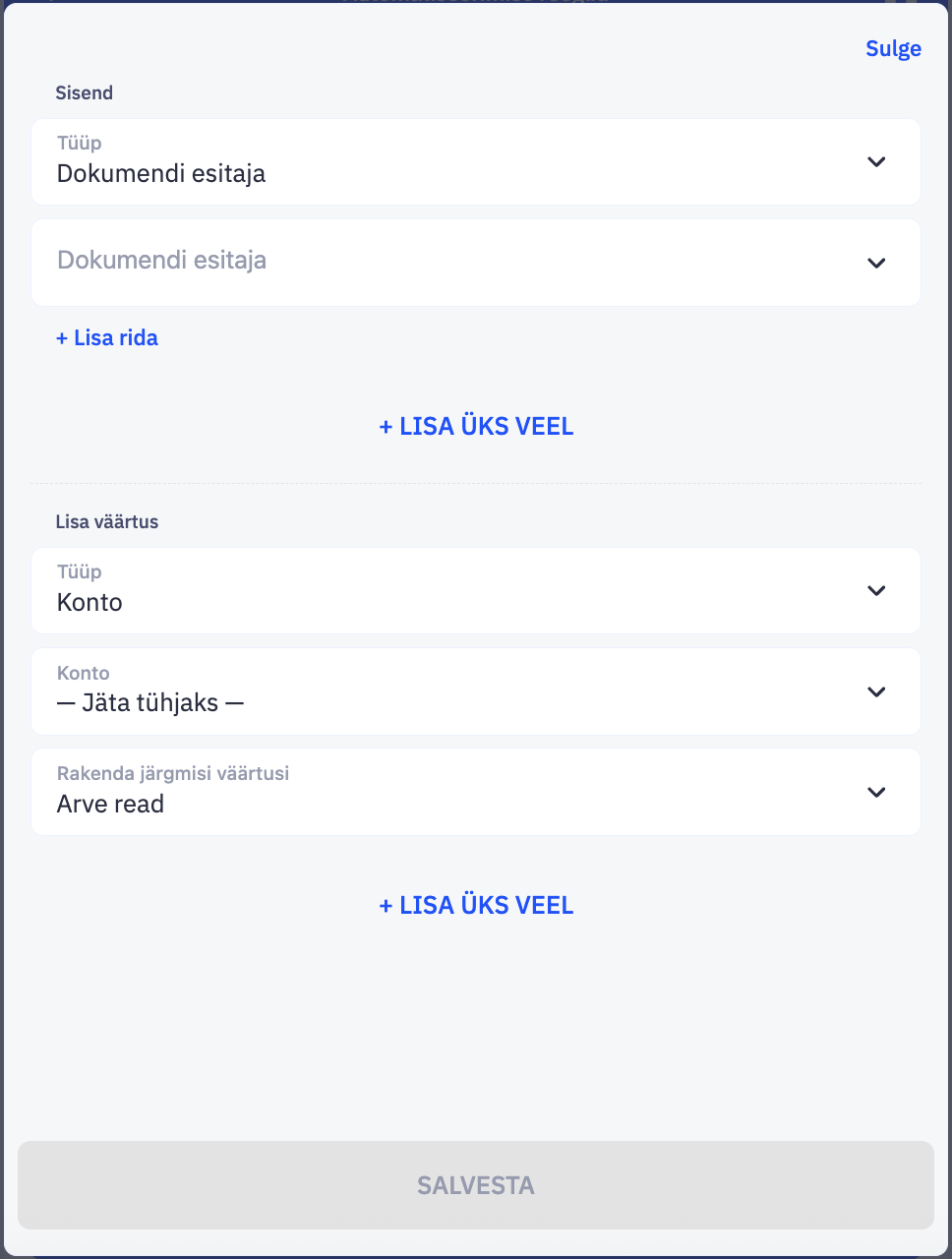The width and height of the screenshot is (952, 1259).
Task: Expand the Konto account dropdown
Action: tap(475, 691)
